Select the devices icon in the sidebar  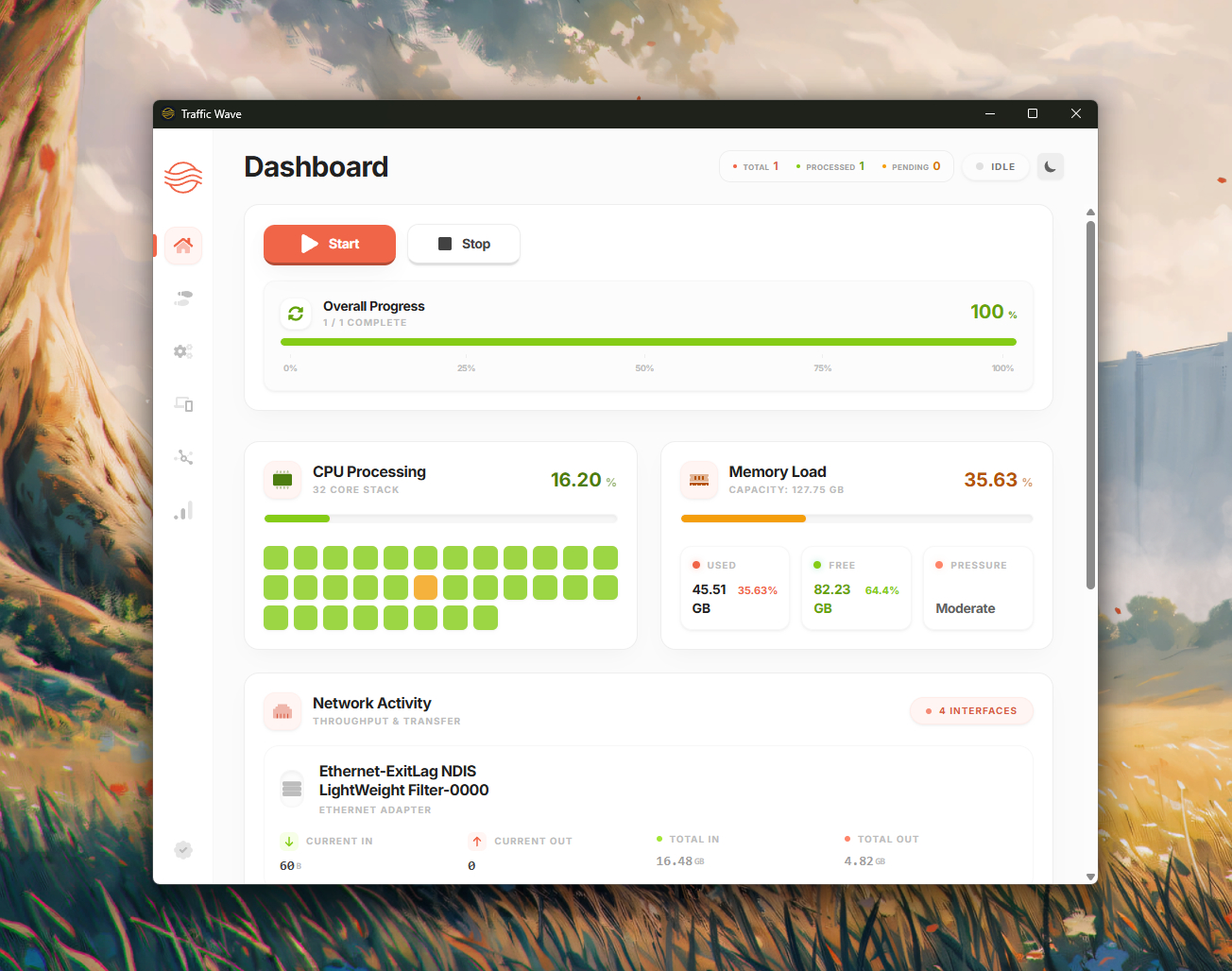click(183, 404)
